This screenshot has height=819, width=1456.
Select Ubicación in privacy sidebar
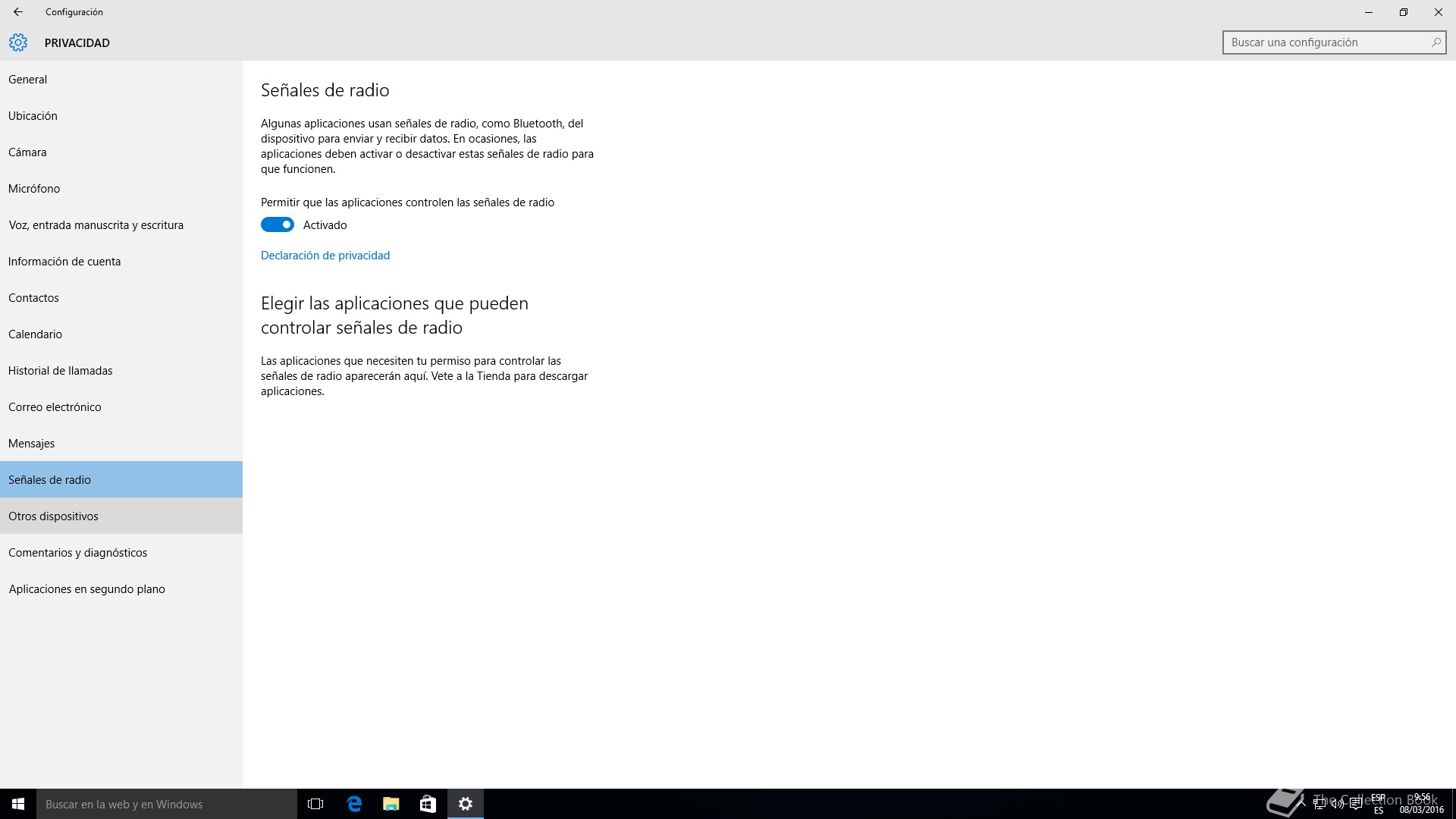coord(33,116)
